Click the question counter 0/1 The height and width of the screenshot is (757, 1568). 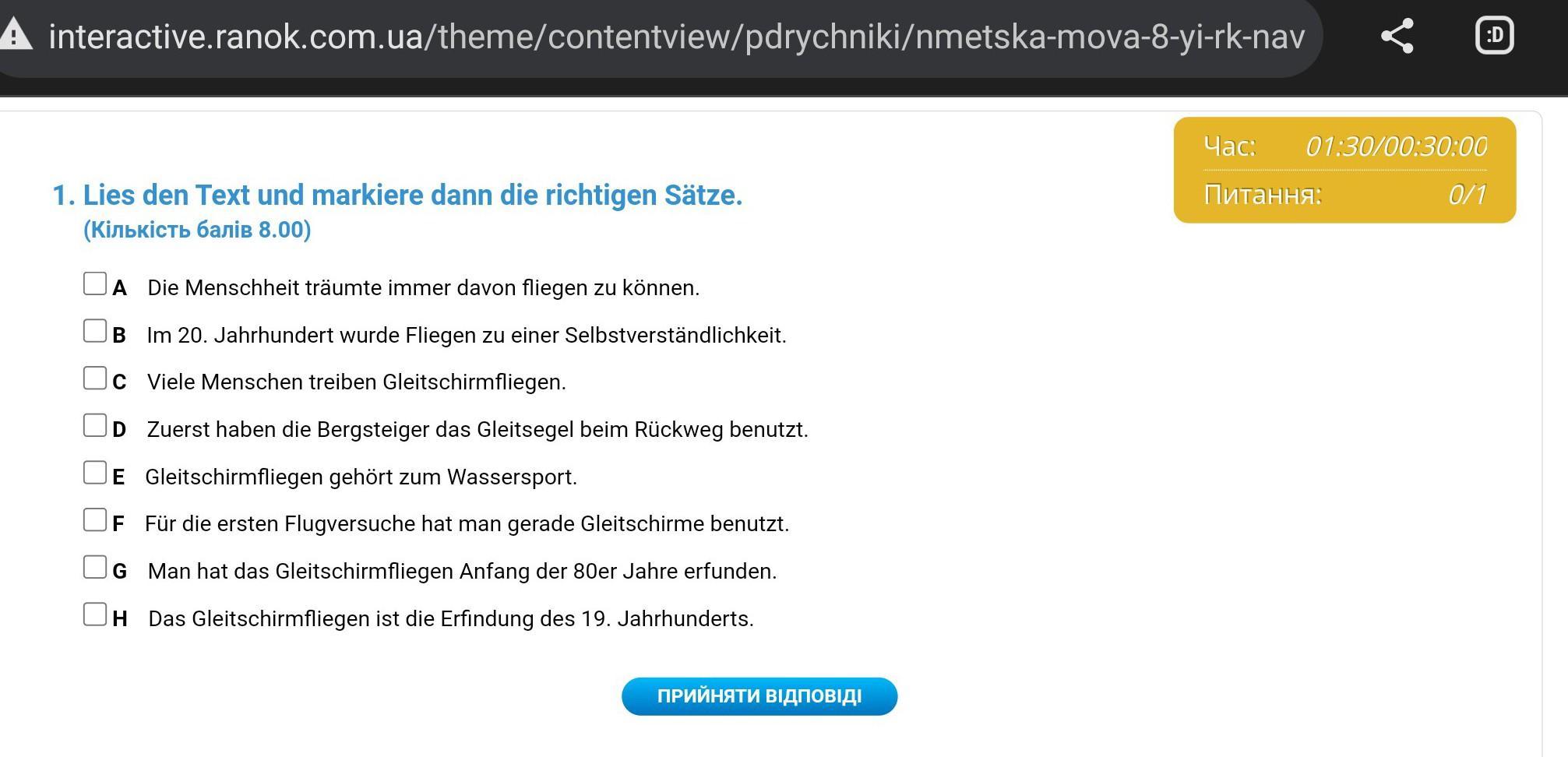click(x=1467, y=195)
